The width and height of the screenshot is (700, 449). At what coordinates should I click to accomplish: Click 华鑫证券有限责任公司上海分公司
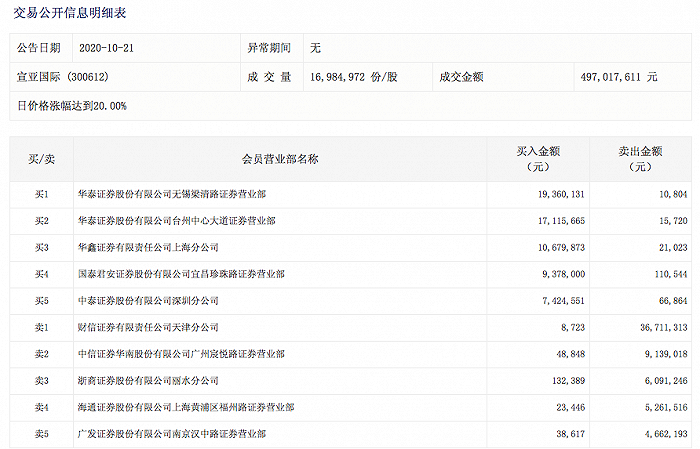tap(148, 248)
